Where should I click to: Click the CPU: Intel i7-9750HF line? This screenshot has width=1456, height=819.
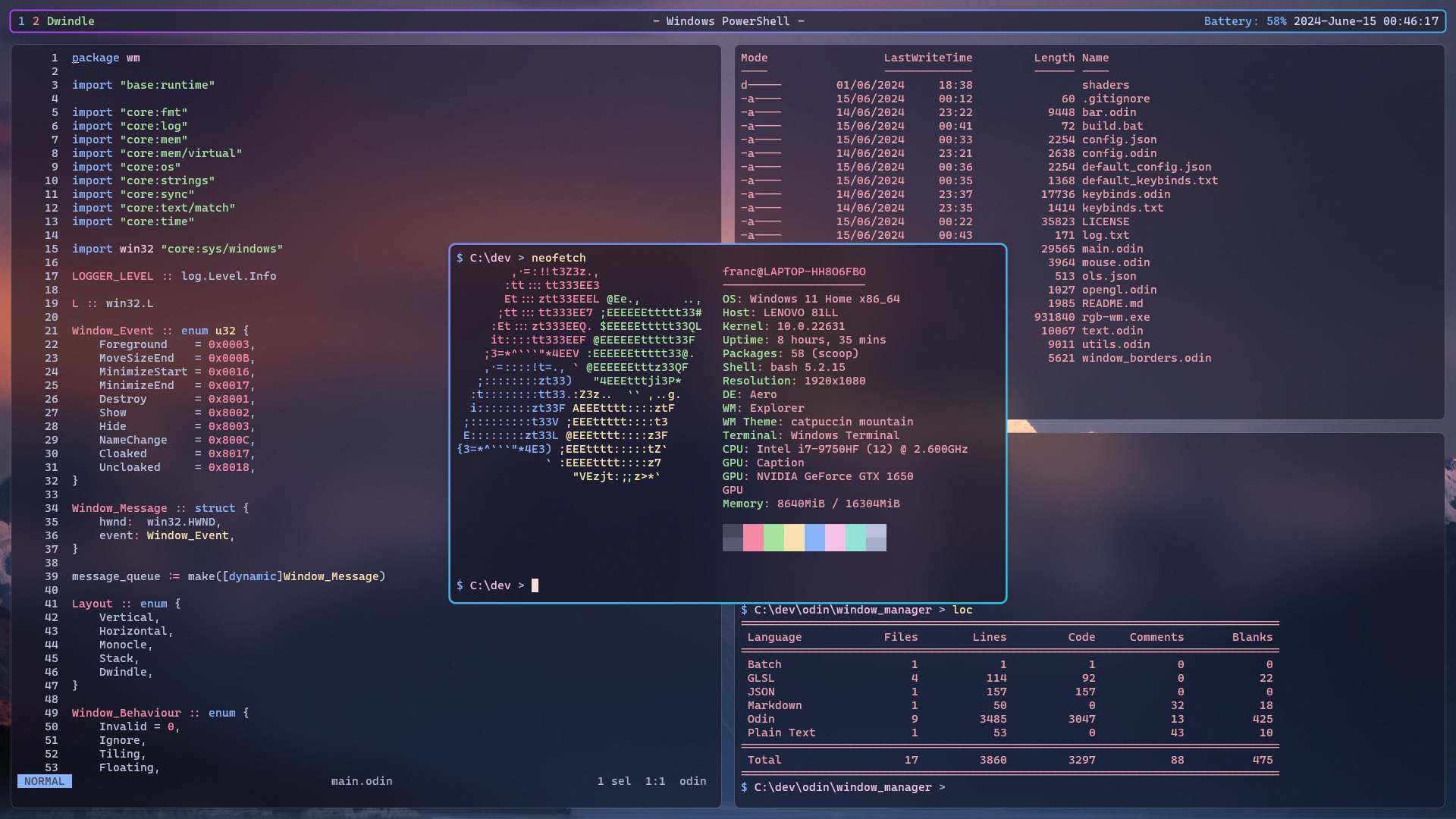tap(845, 449)
